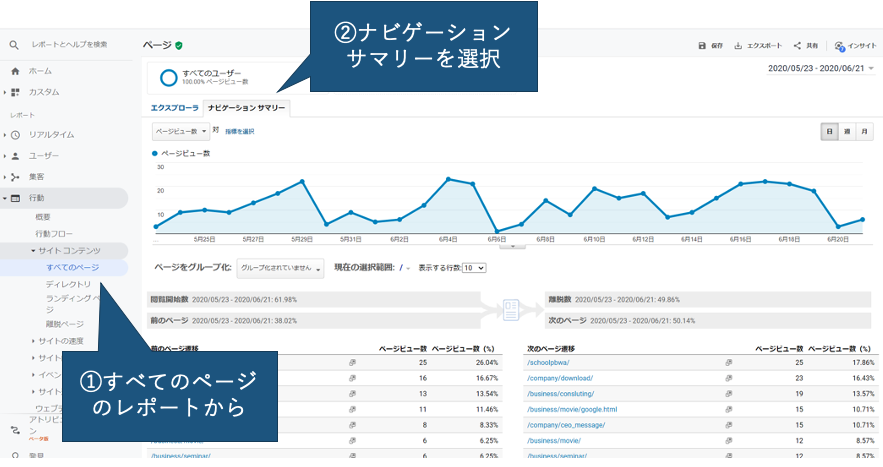Click the 保存 save disk icon

702,46
